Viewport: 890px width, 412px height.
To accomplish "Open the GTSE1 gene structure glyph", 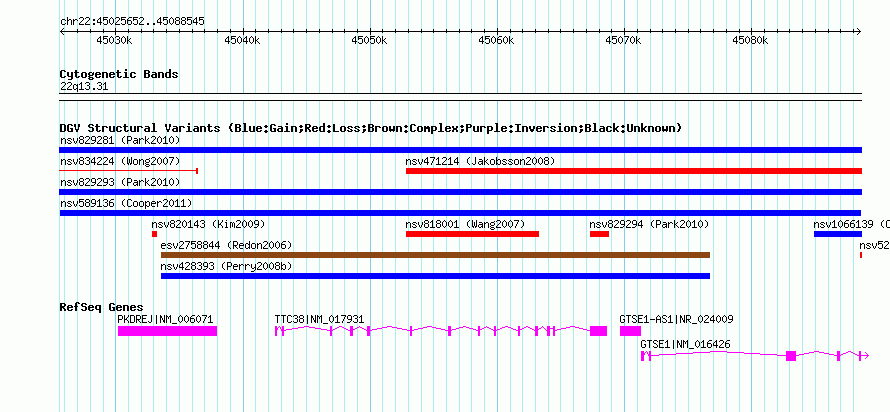I will [755, 356].
